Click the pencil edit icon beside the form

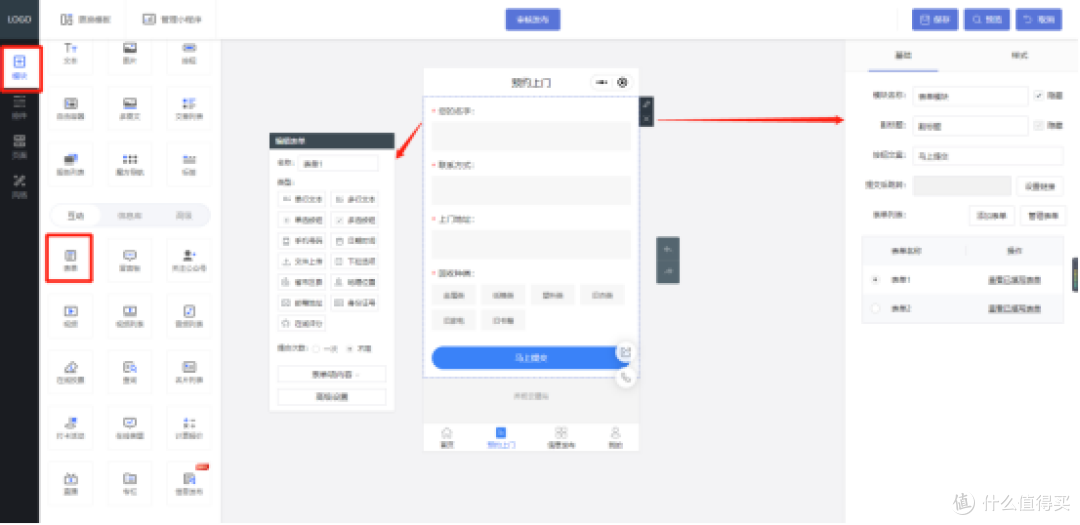tap(646, 105)
